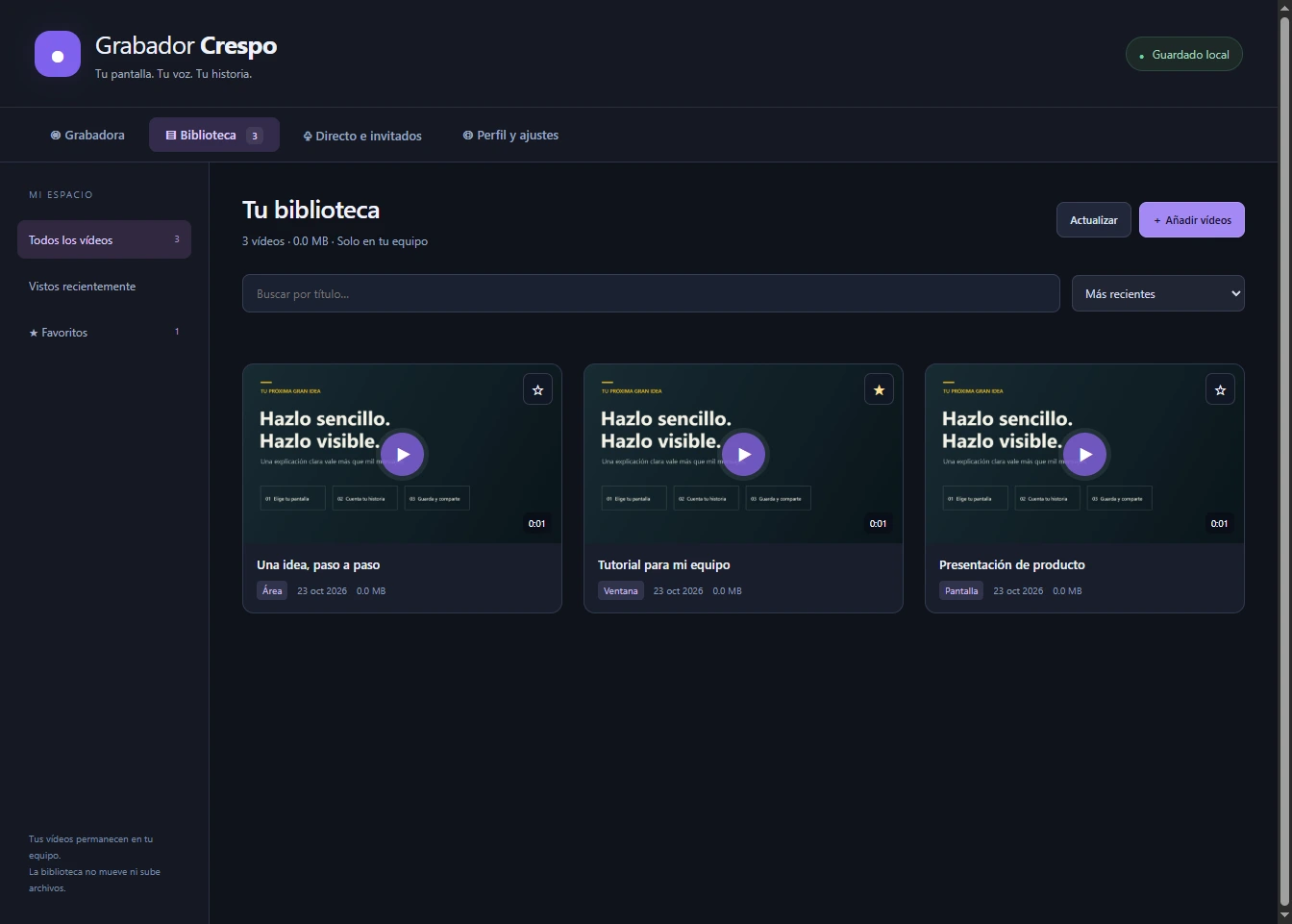The width and height of the screenshot is (1292, 924).
Task: Click the 'Pantalla' tag on the presentation video
Action: [961, 590]
